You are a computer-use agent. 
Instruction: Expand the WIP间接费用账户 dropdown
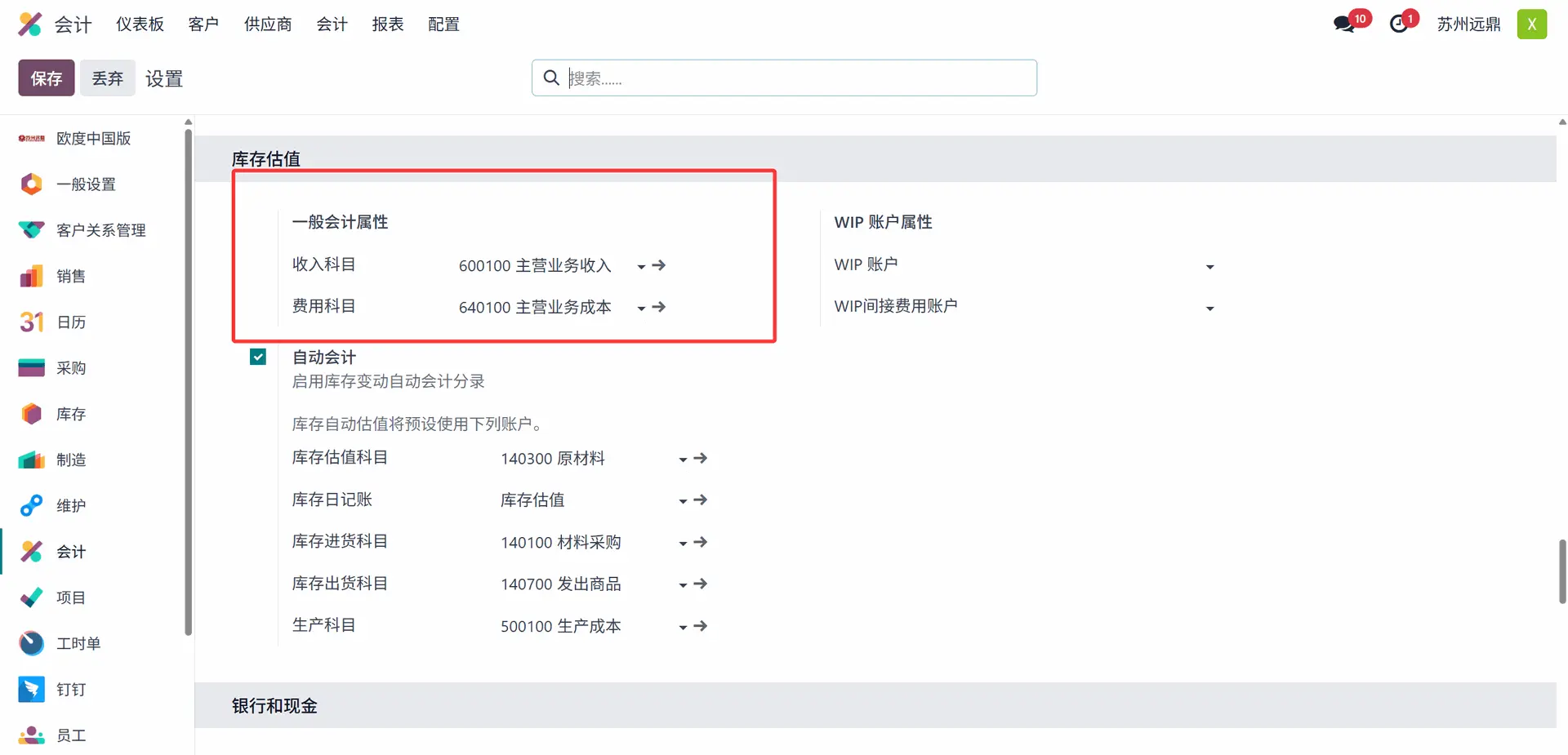click(1209, 309)
